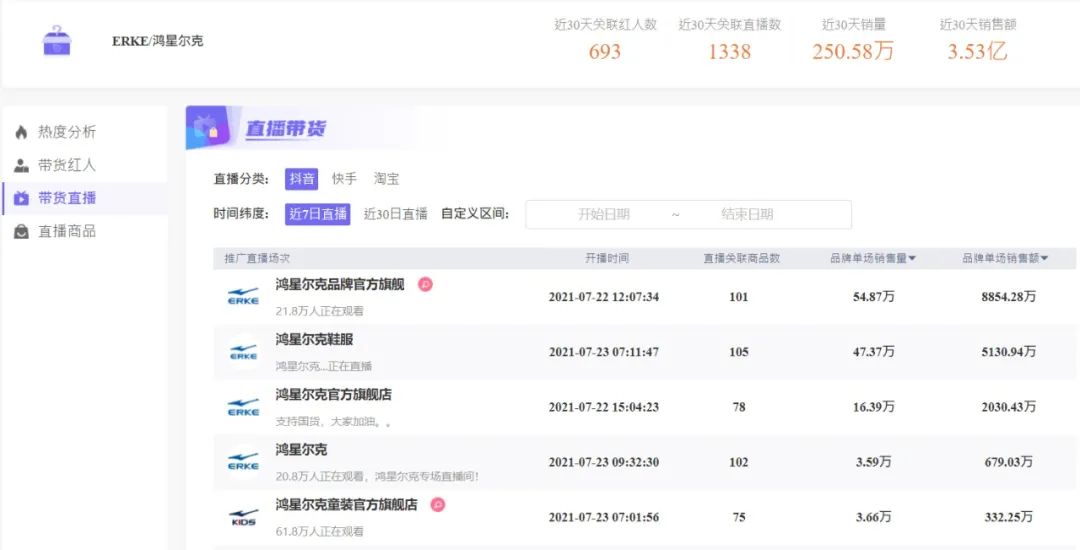
Task: Click the start time 2021-07-23 07:01:56
Action: coord(603,517)
